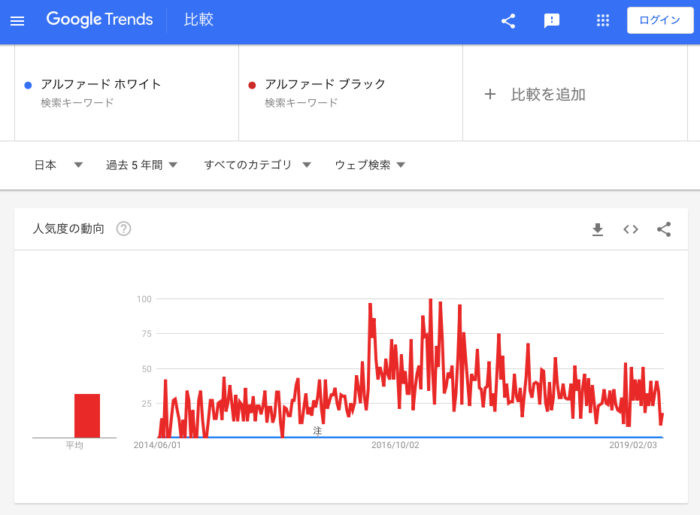Click the 人気度の動向 card title
The image size is (700, 515).
tap(68, 229)
